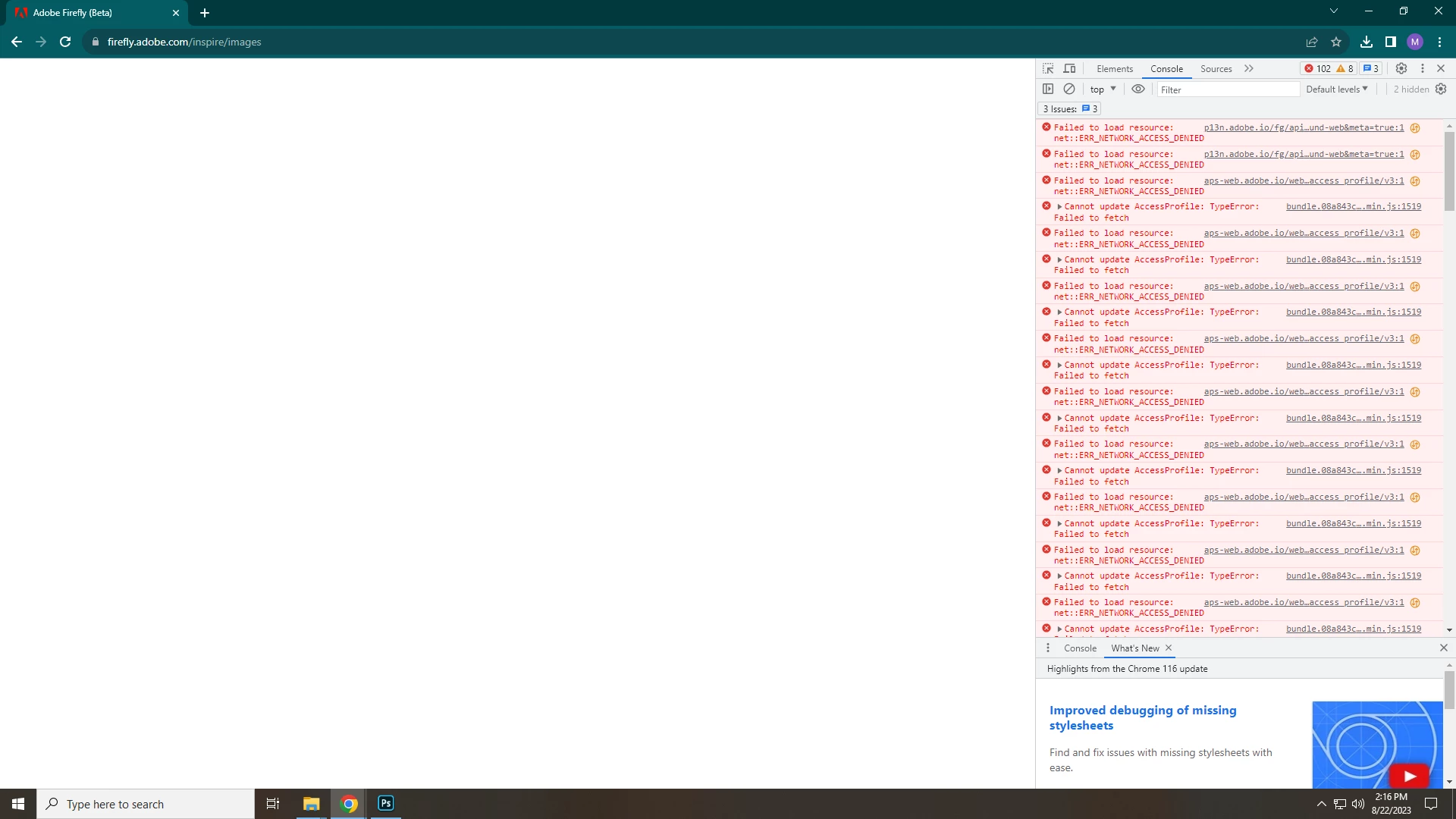Activate the inspect element picker icon

click(x=1048, y=68)
